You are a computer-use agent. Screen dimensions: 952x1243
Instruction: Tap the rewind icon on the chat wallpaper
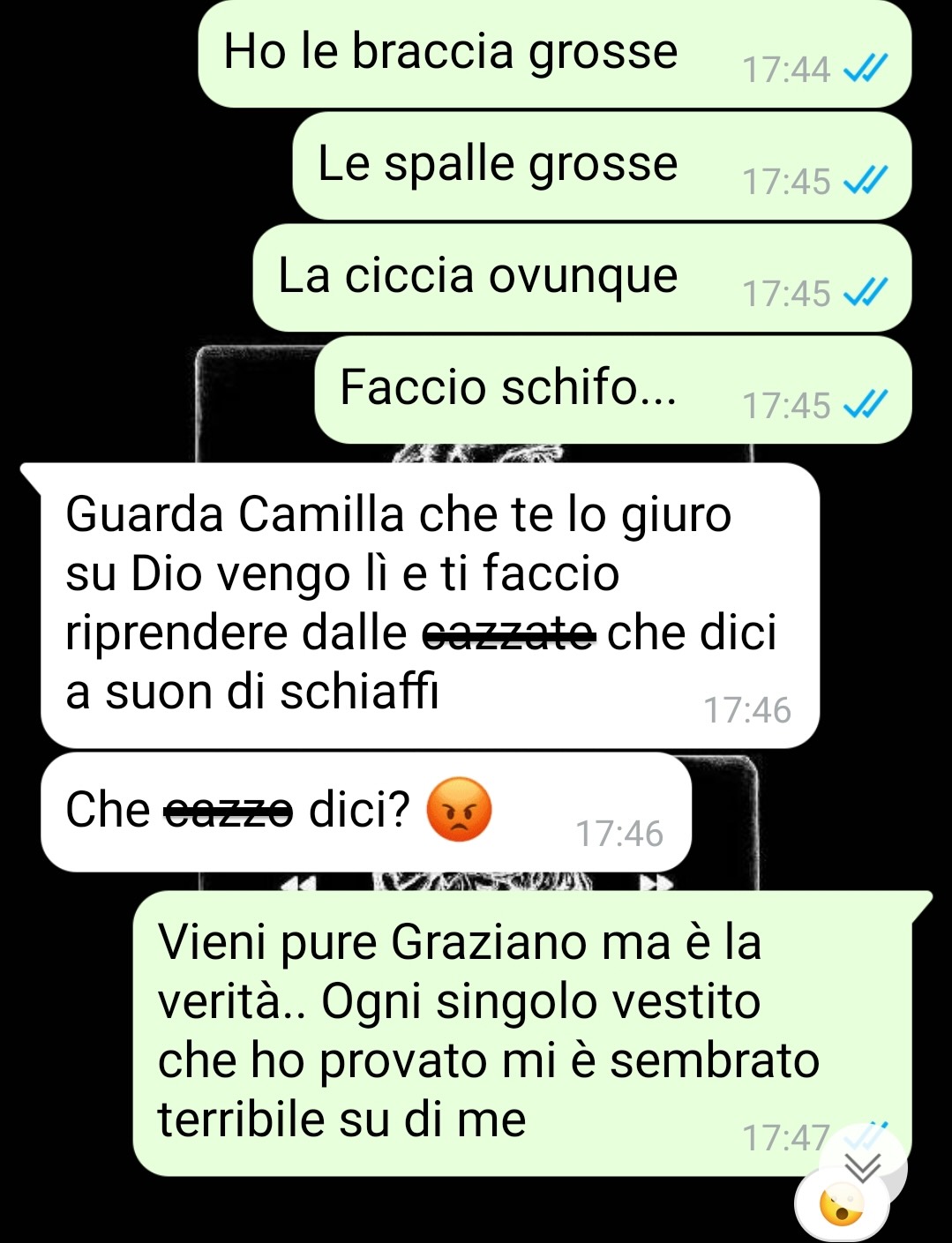click(298, 883)
